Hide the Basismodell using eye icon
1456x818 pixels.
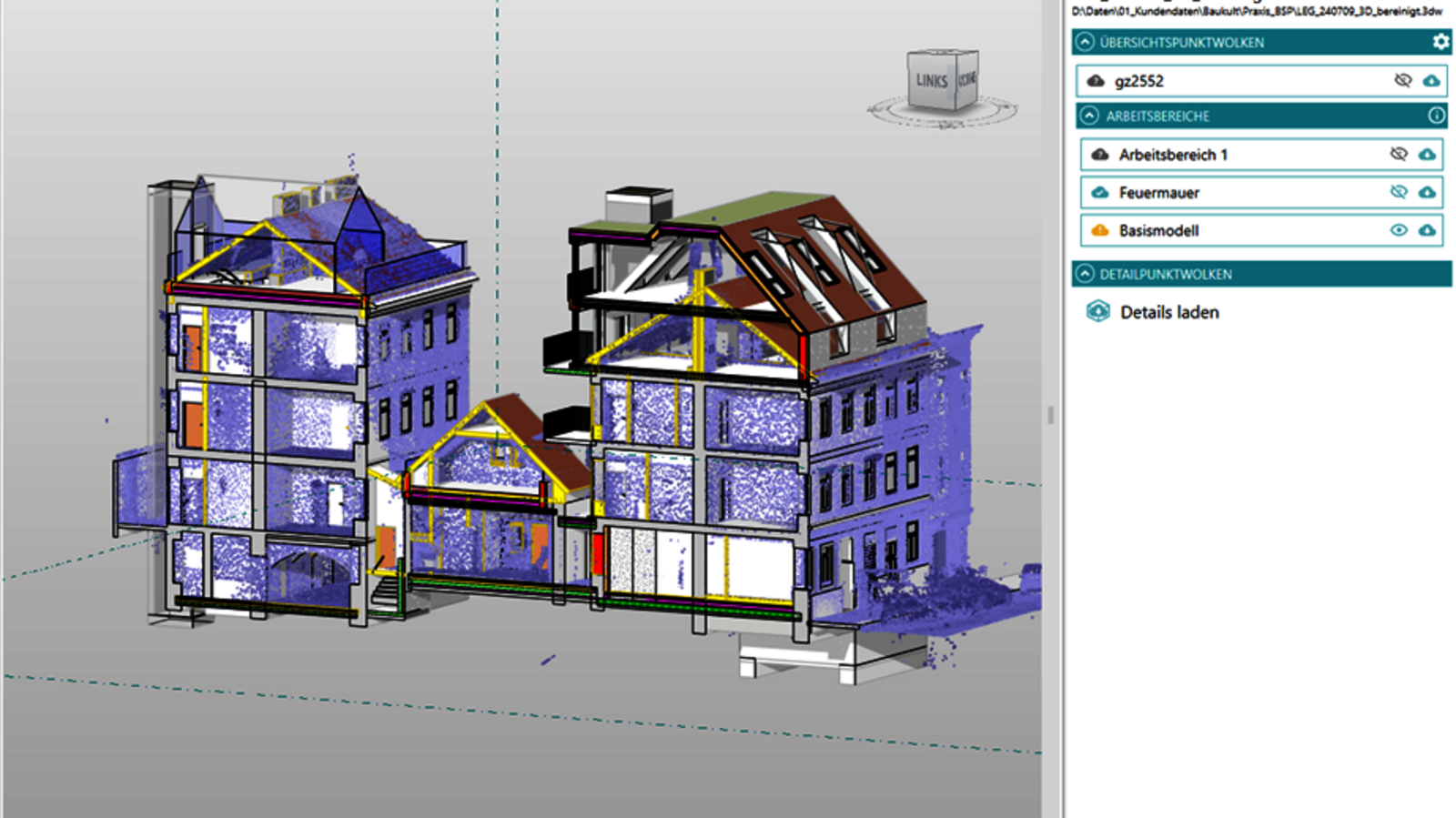tap(1399, 231)
